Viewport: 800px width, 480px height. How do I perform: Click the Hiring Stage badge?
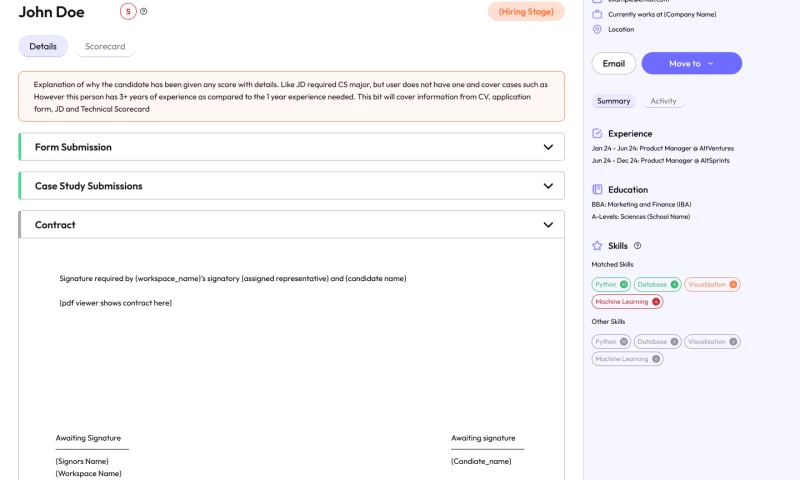click(x=526, y=11)
